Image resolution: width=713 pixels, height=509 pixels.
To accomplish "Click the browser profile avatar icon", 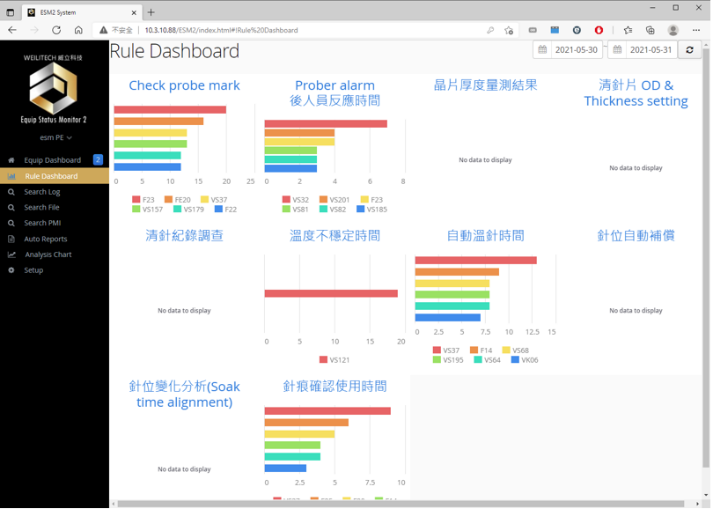I will (x=673, y=30).
